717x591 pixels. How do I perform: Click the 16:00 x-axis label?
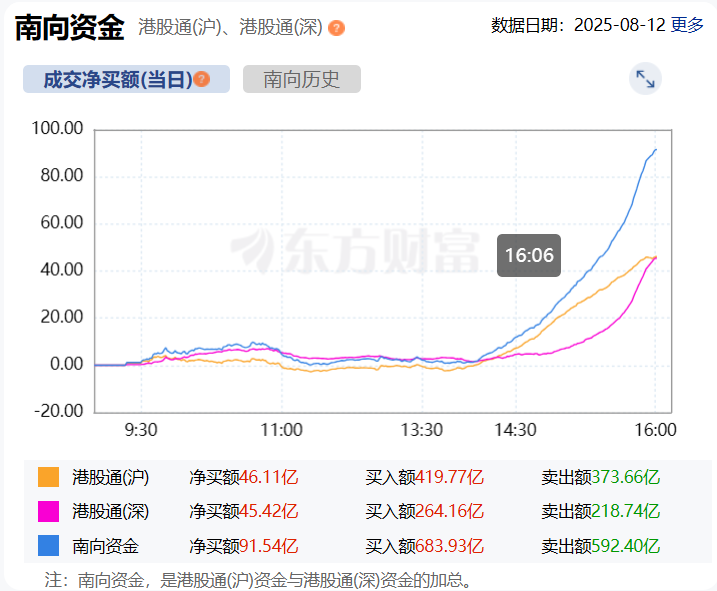(655, 430)
